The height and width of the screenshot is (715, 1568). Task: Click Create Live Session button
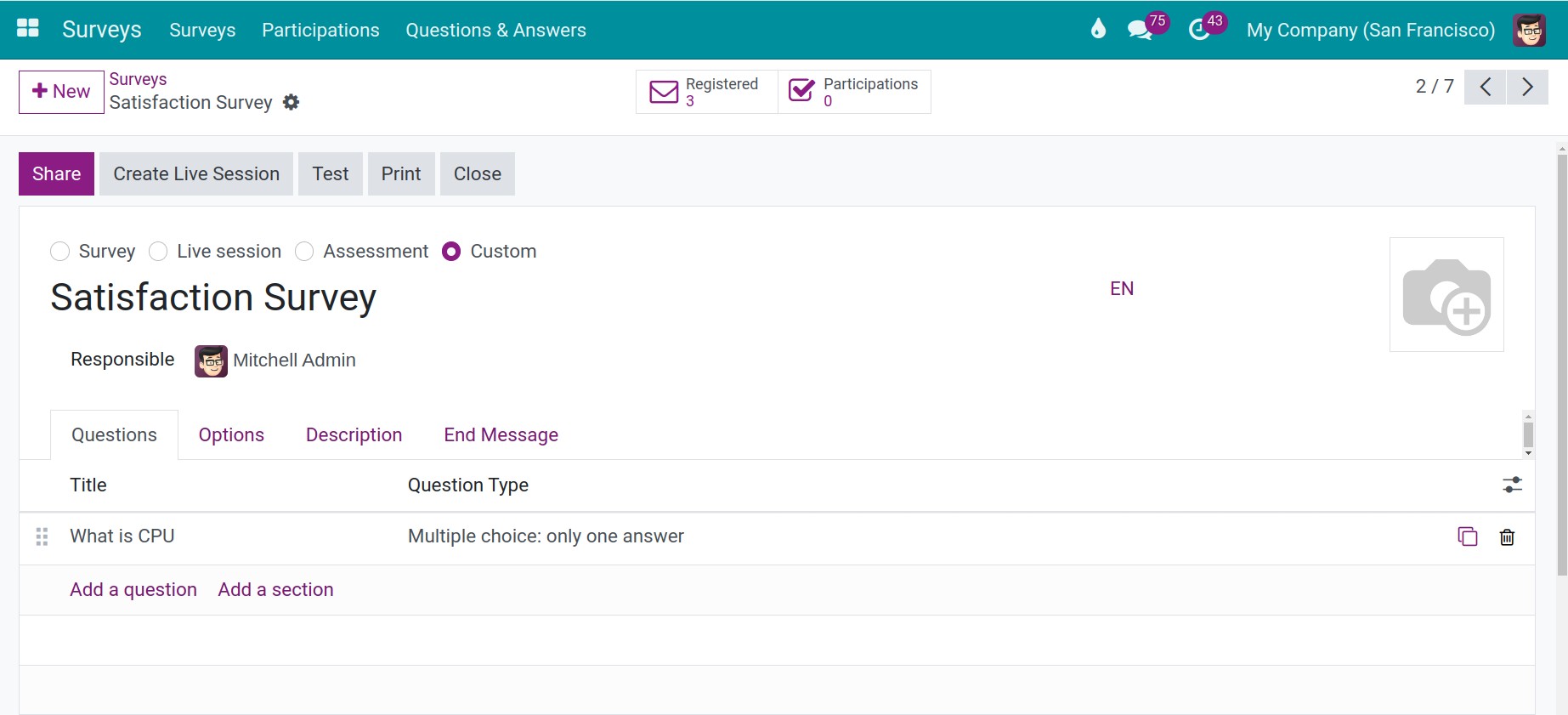pyautogui.click(x=196, y=173)
